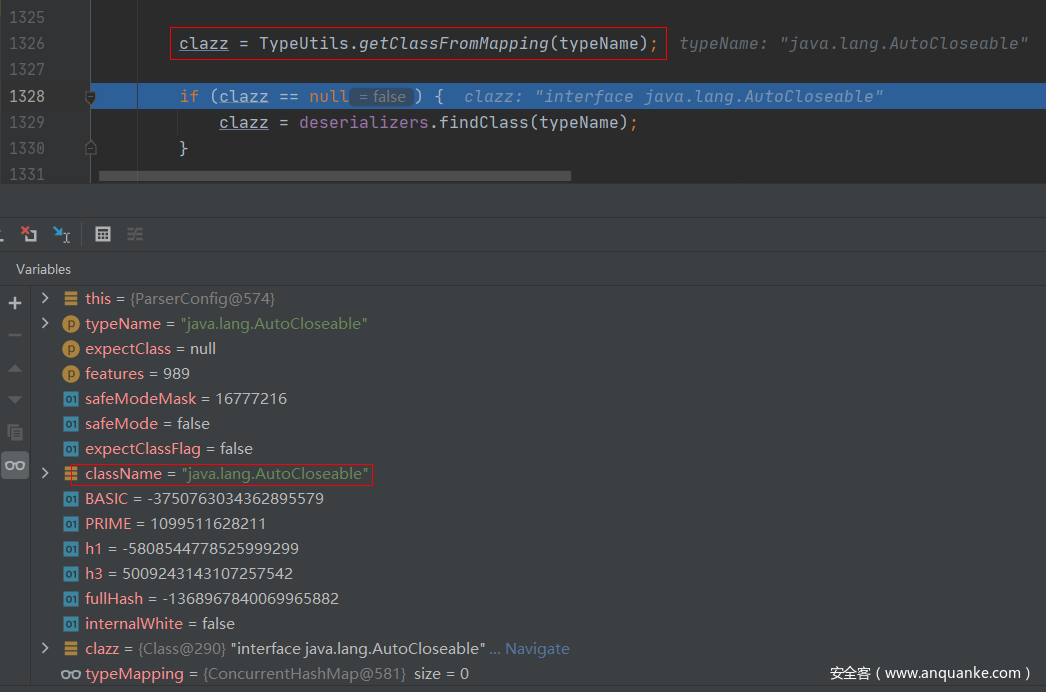Viewport: 1046px width, 692px height.
Task: Click the Remove Watch minus icon
Action: pos(15,335)
